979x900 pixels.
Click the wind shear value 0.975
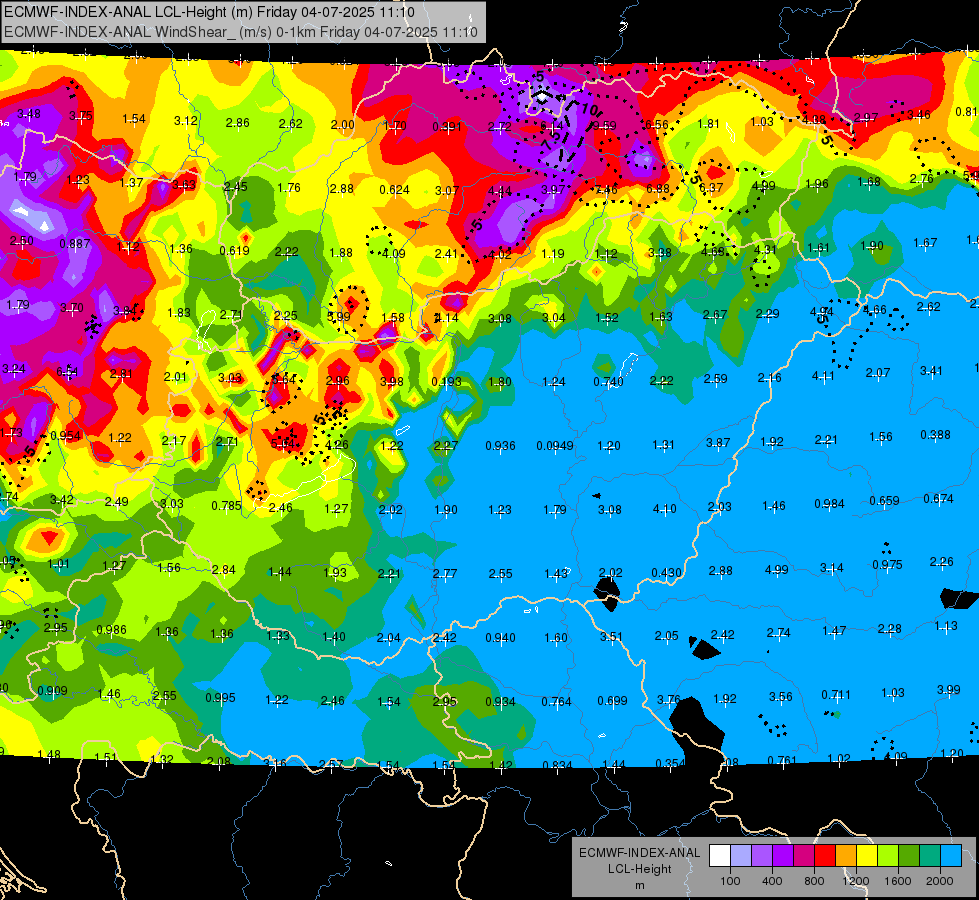pos(887,564)
